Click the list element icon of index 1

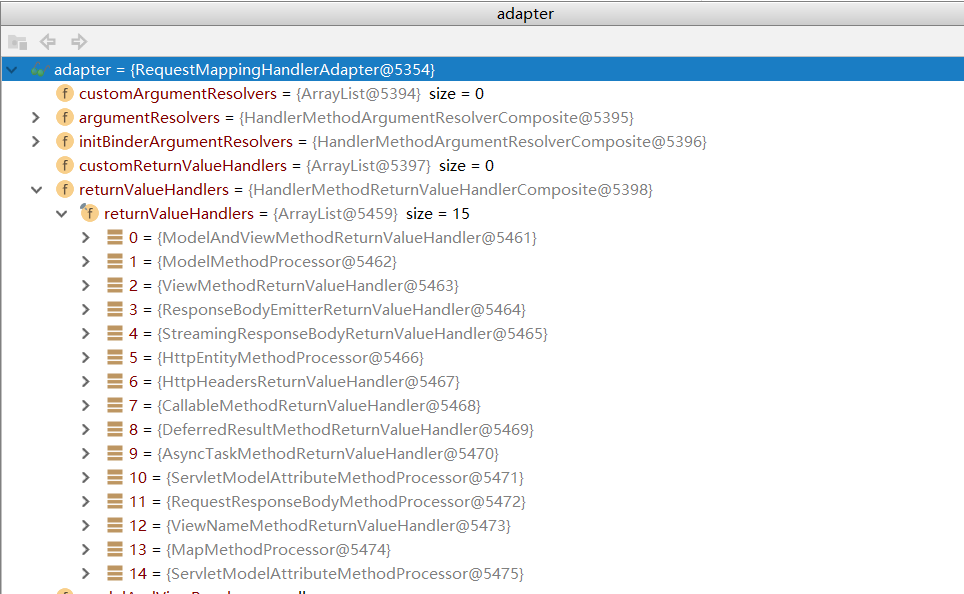pos(115,261)
